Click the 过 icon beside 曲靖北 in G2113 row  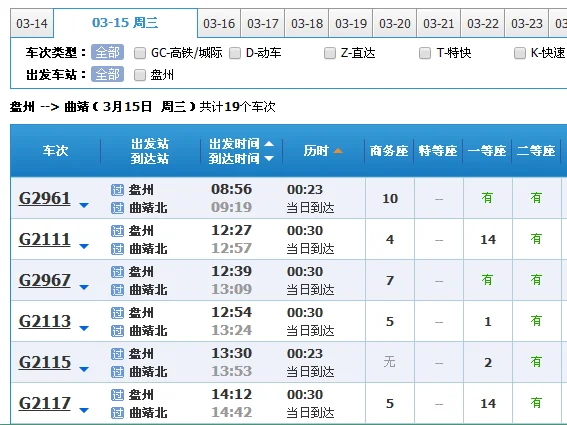pyautogui.click(x=117, y=331)
